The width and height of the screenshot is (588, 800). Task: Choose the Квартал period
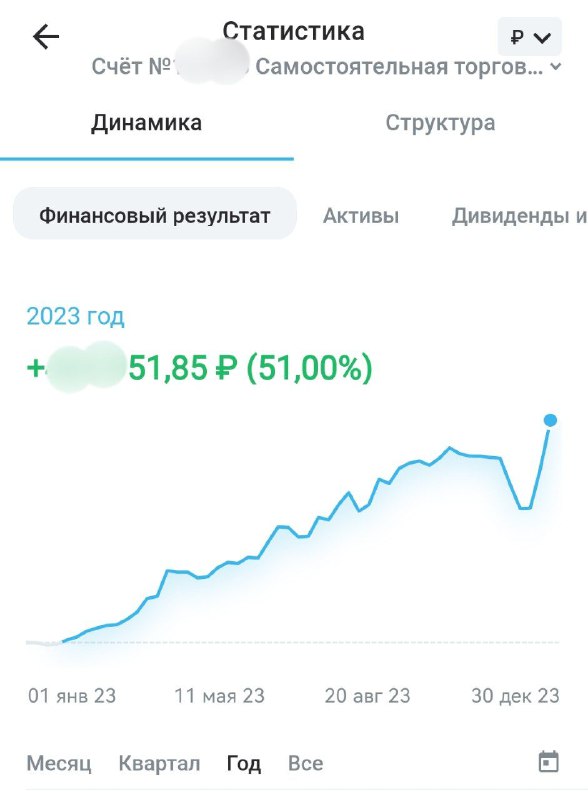coord(159,763)
